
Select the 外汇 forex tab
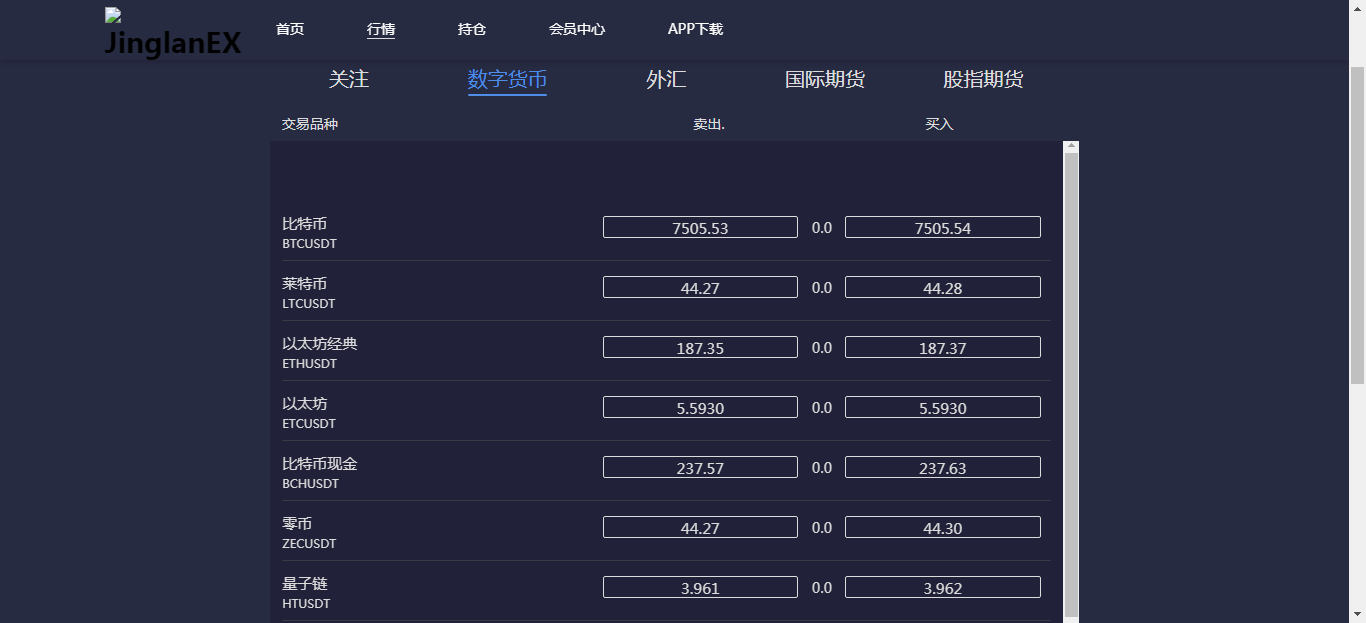click(666, 80)
